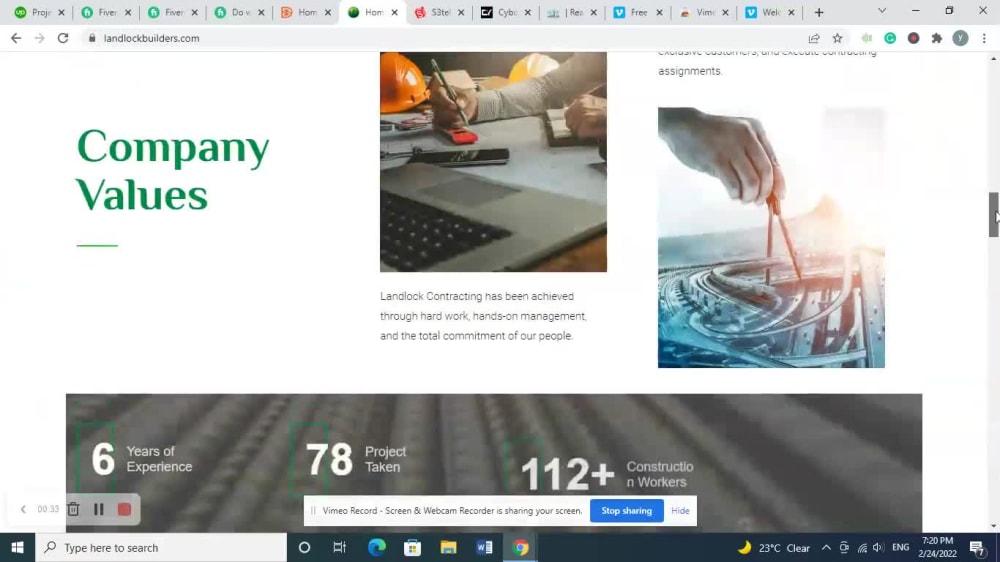Open Word from the taskbar
The width and height of the screenshot is (1000, 562).
click(x=484, y=547)
